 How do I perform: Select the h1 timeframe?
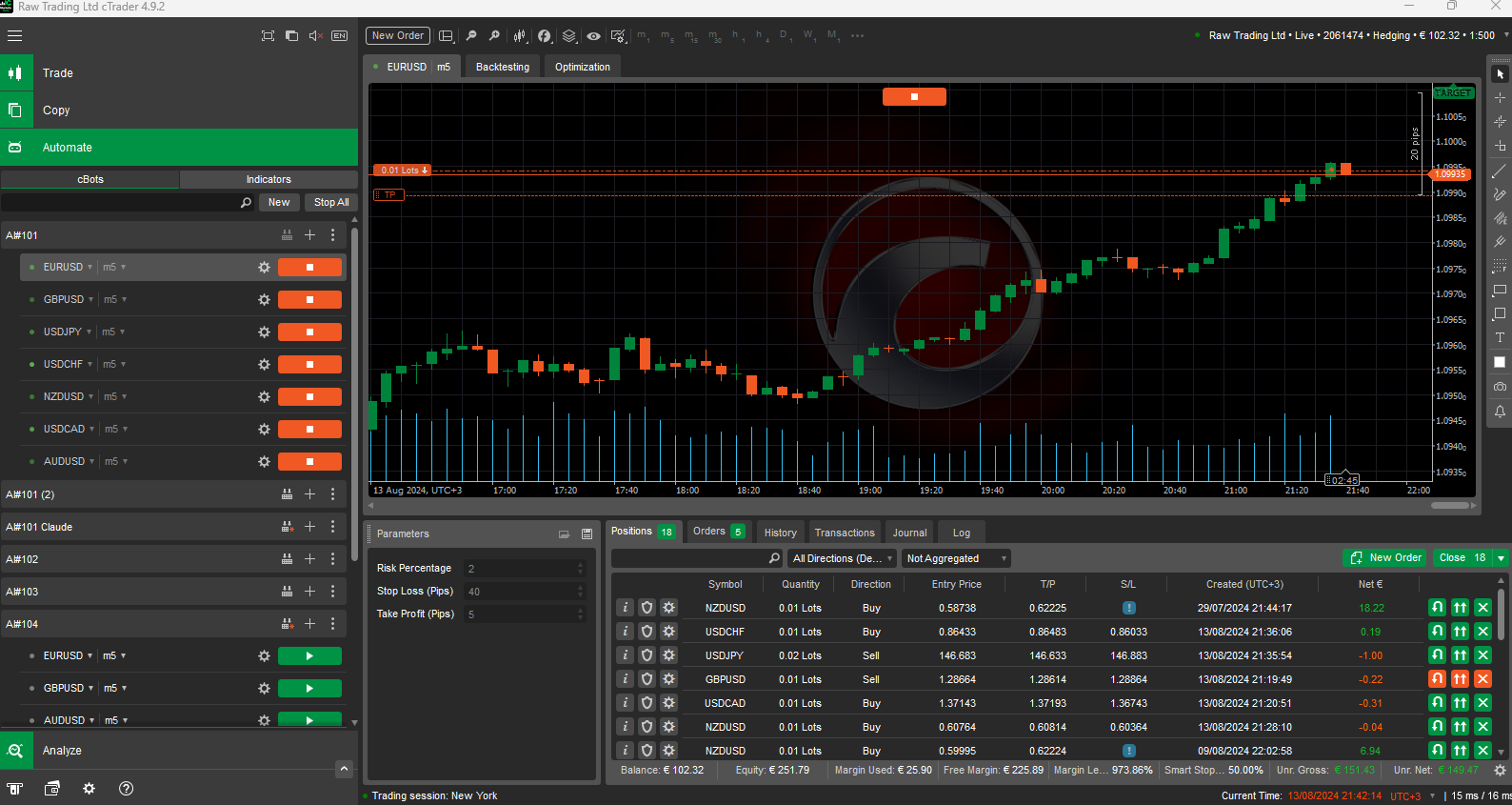click(736, 36)
